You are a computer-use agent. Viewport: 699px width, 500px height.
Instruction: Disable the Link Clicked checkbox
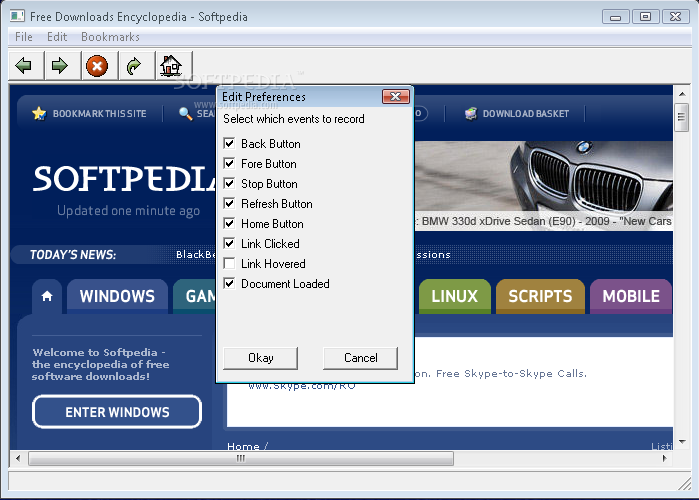(229, 243)
